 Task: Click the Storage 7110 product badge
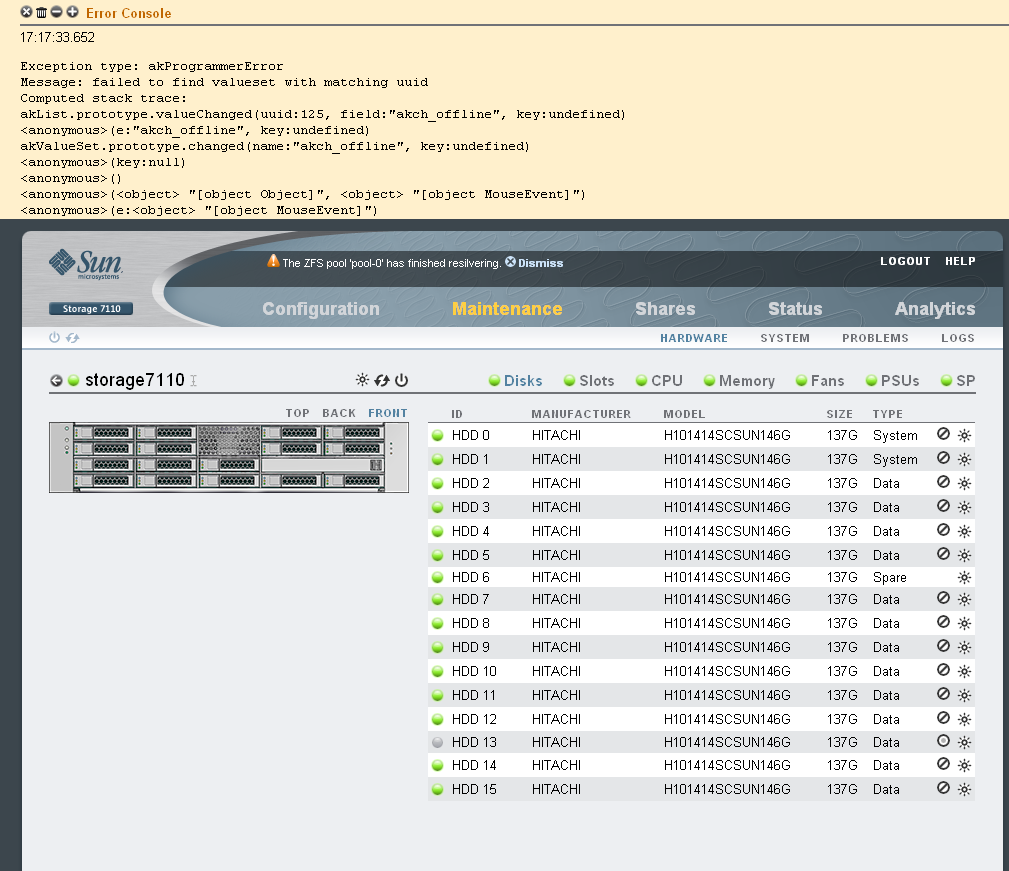click(x=91, y=309)
